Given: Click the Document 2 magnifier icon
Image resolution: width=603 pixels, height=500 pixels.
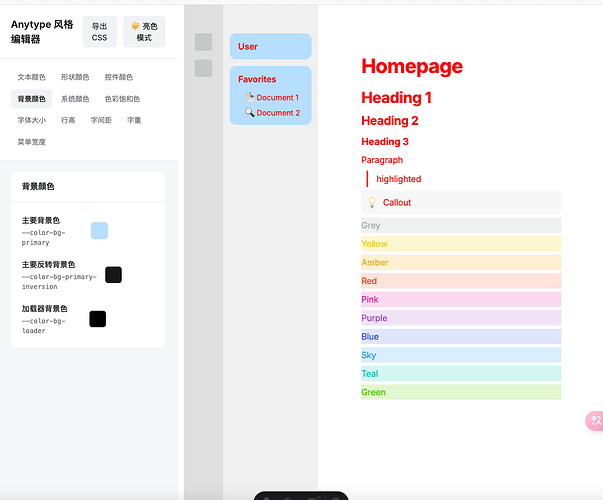Looking at the screenshot, I should click(x=250, y=112).
